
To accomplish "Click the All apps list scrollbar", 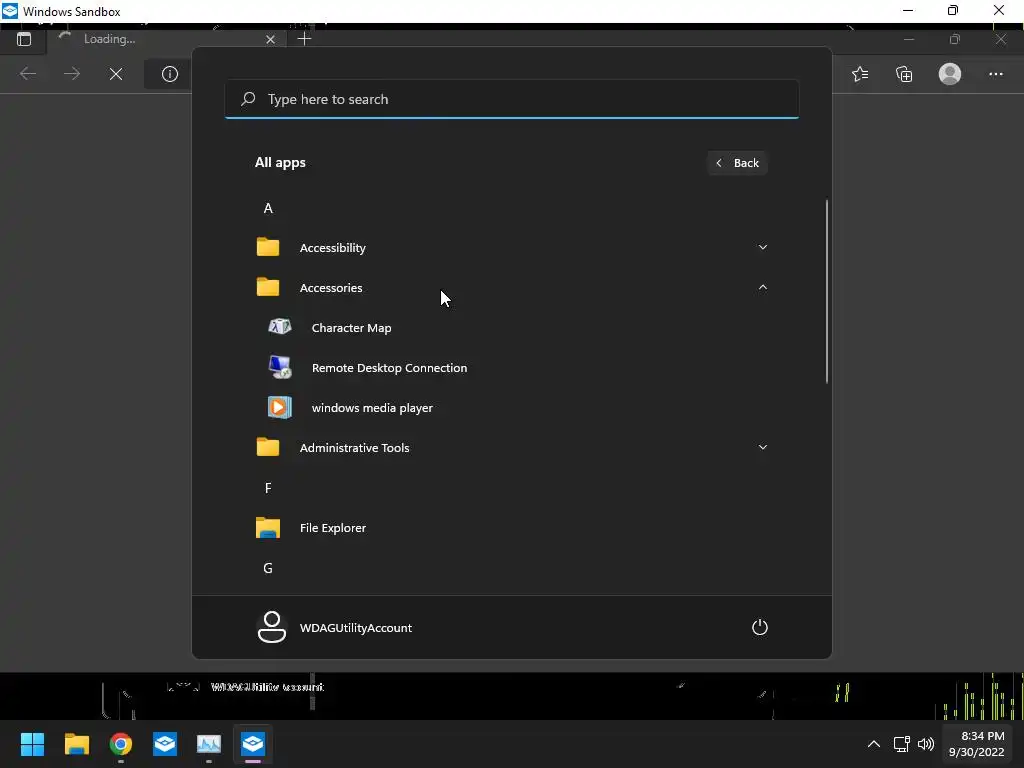I will (827, 291).
